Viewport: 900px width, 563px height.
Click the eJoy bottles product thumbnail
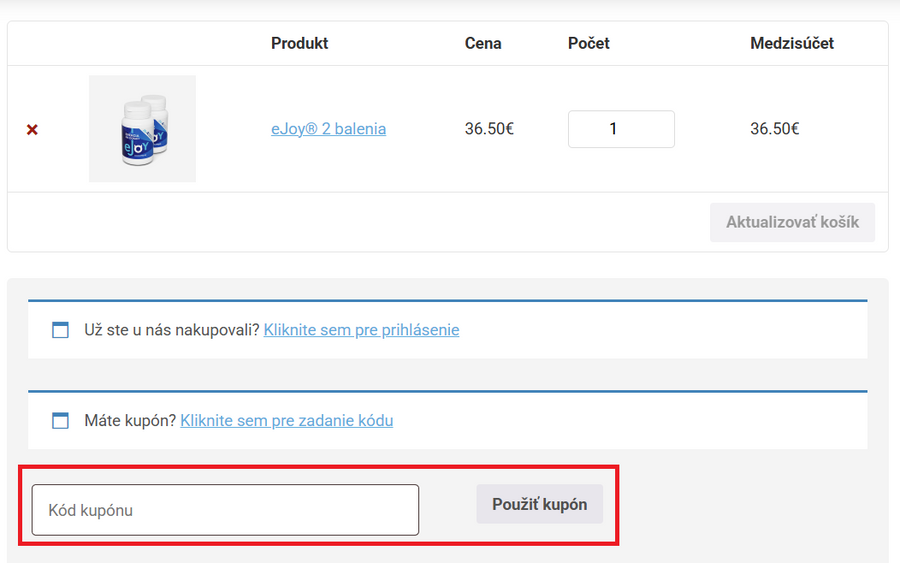[x=142, y=129]
